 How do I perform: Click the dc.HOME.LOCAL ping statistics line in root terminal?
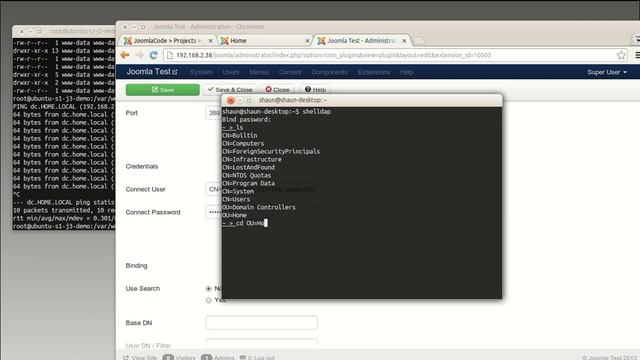64,202
